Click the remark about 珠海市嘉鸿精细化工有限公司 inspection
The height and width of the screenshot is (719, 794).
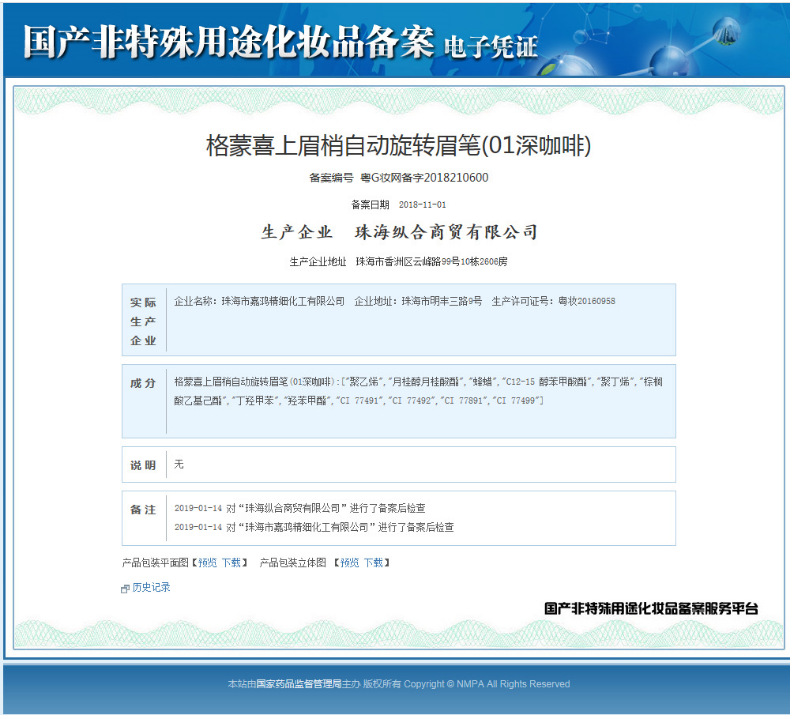tap(314, 528)
